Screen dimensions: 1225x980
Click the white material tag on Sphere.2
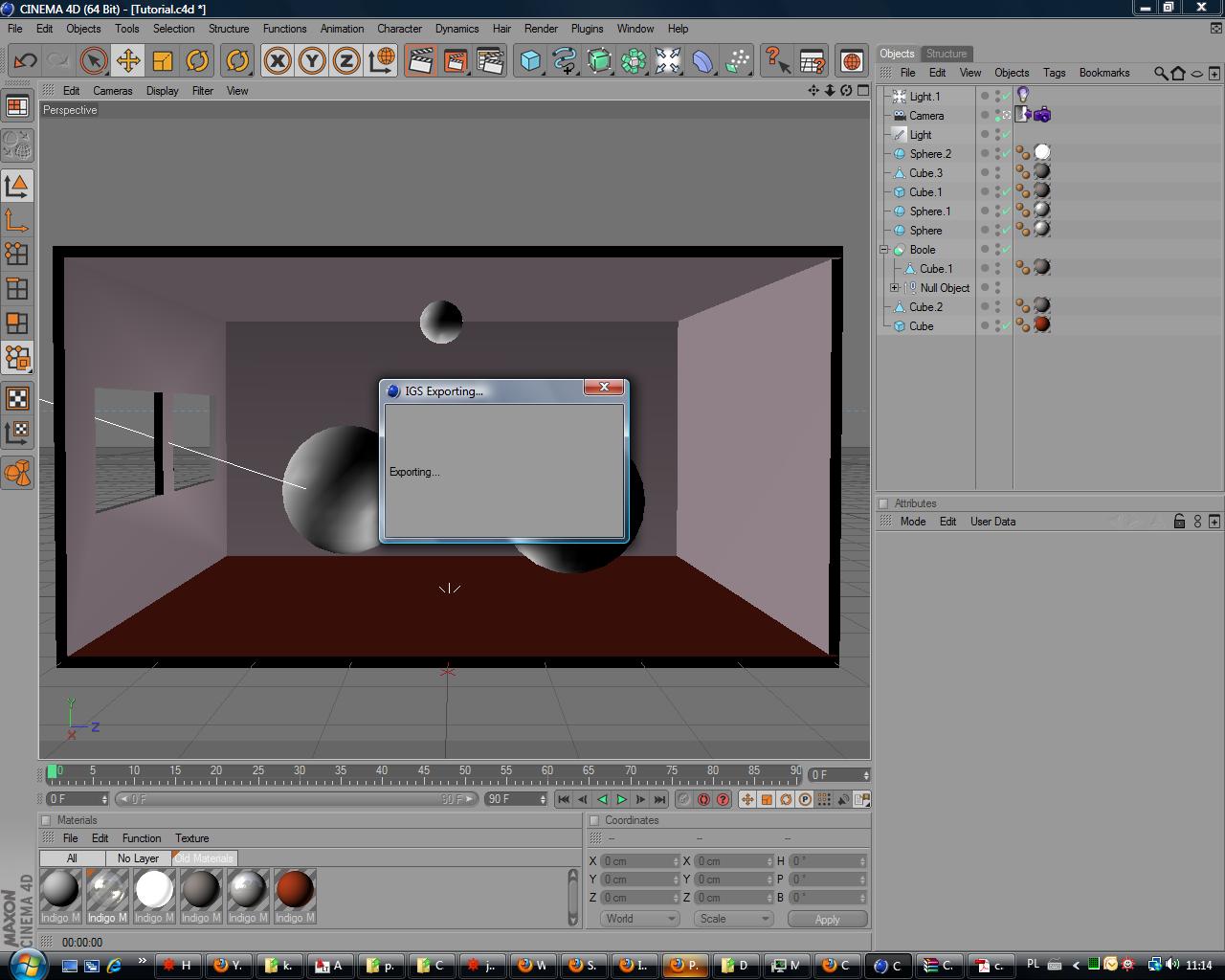tap(1042, 152)
